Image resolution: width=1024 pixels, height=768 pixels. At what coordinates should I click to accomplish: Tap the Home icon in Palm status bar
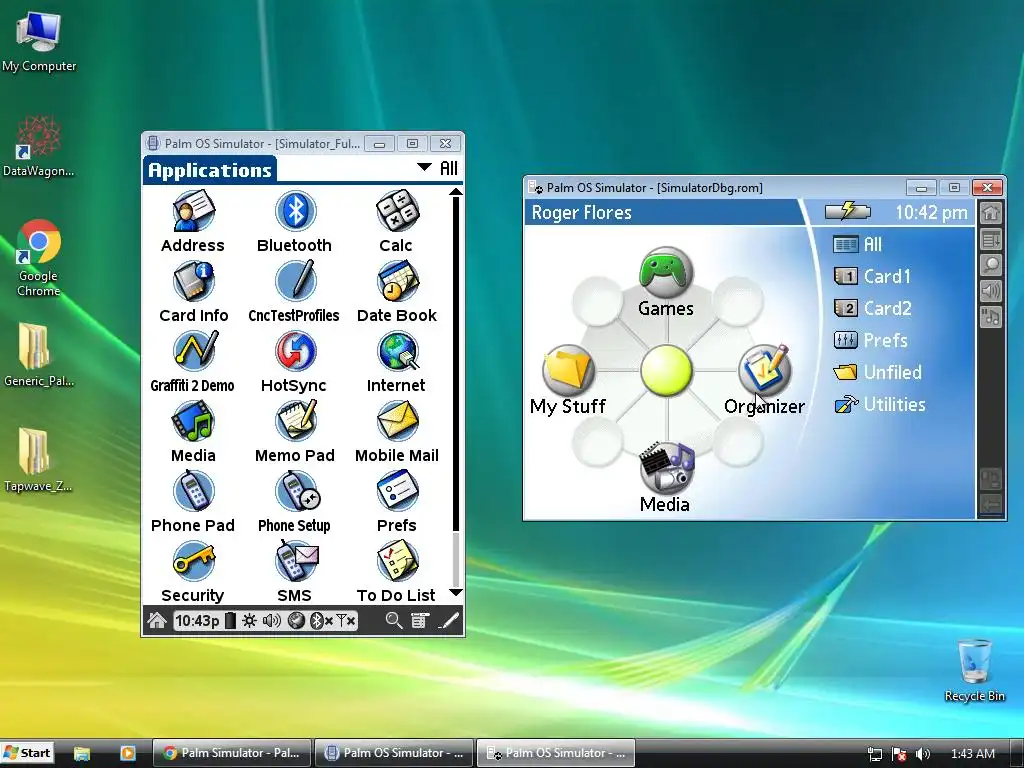click(157, 620)
